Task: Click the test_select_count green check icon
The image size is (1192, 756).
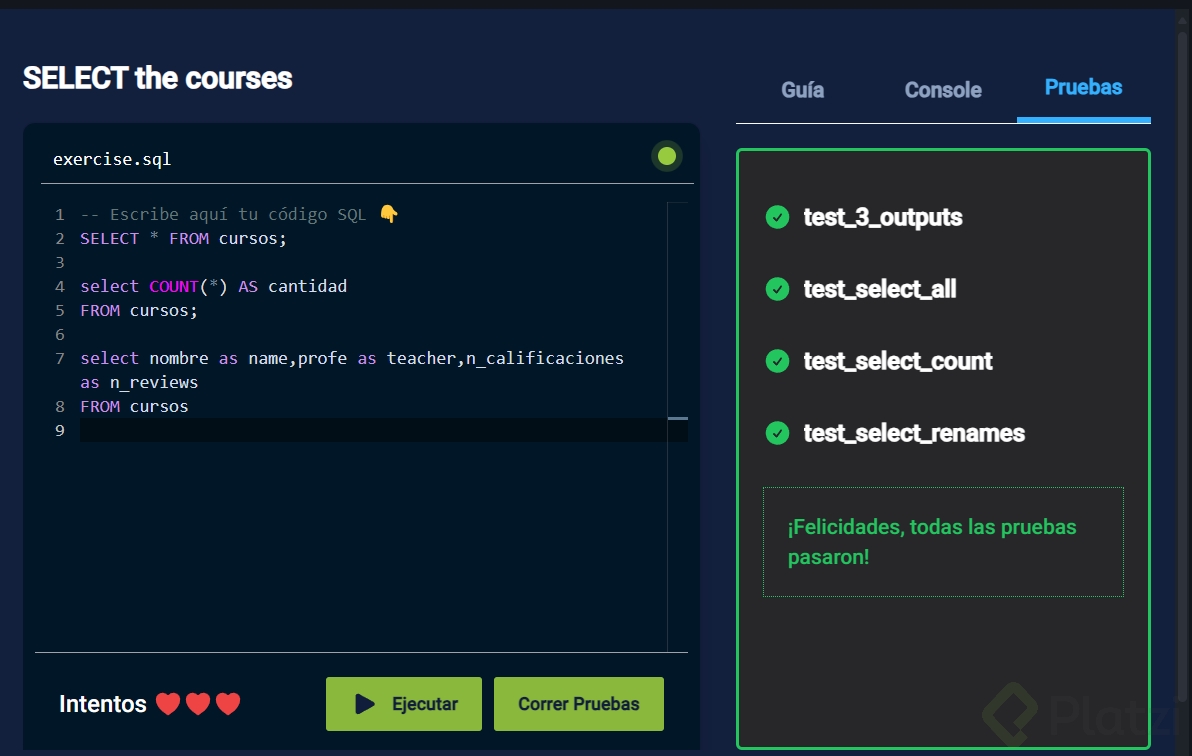Action: coord(777,361)
